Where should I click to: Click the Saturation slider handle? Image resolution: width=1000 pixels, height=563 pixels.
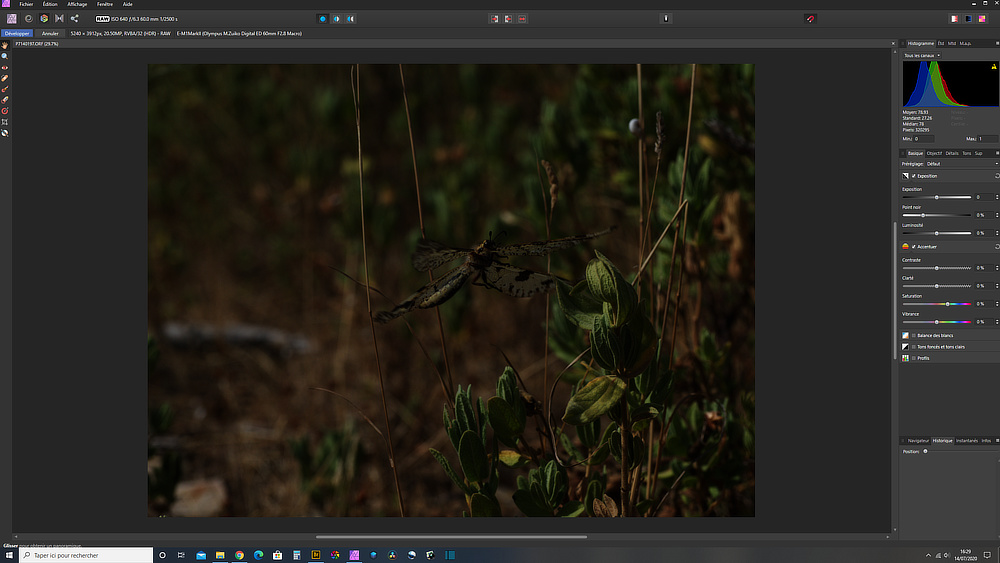948,304
